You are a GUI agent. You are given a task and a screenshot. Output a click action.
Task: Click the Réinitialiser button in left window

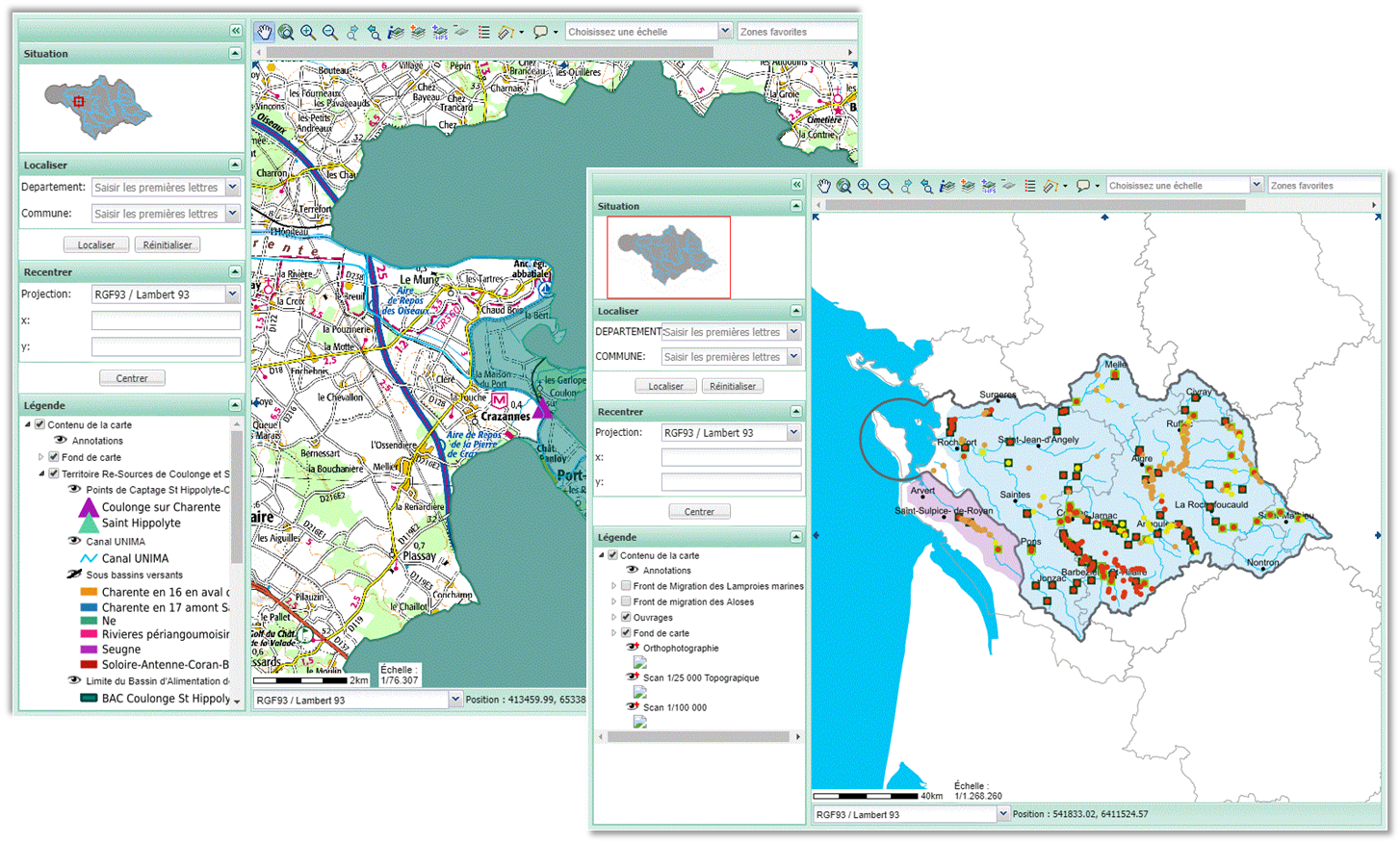pyautogui.click(x=168, y=244)
